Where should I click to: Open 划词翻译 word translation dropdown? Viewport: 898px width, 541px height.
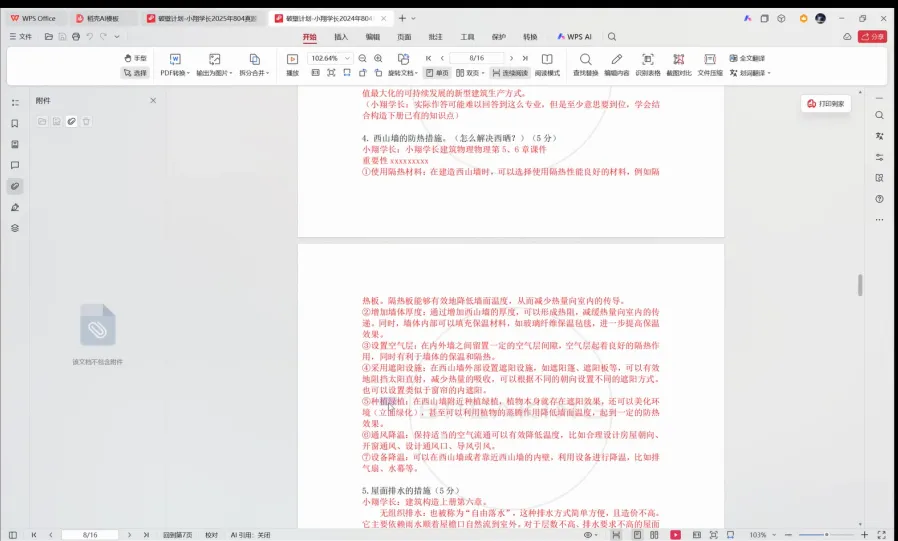pyautogui.click(x=750, y=73)
